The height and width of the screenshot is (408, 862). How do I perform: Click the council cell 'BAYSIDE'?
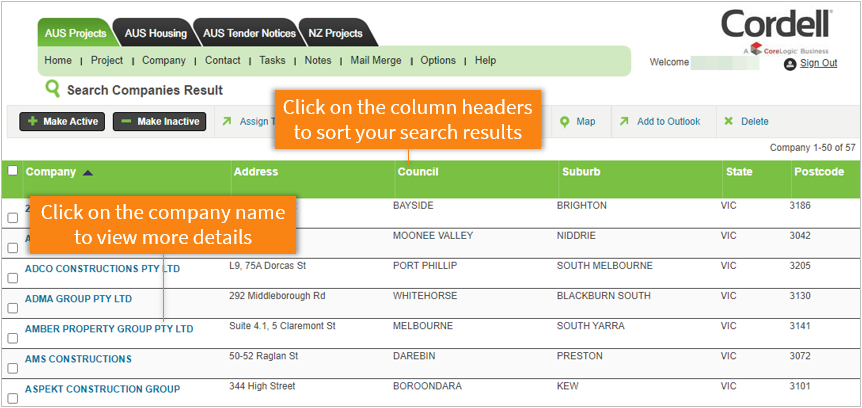tap(413, 206)
